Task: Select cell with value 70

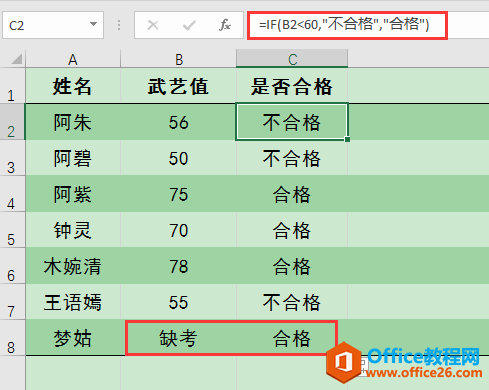Action: click(179, 230)
